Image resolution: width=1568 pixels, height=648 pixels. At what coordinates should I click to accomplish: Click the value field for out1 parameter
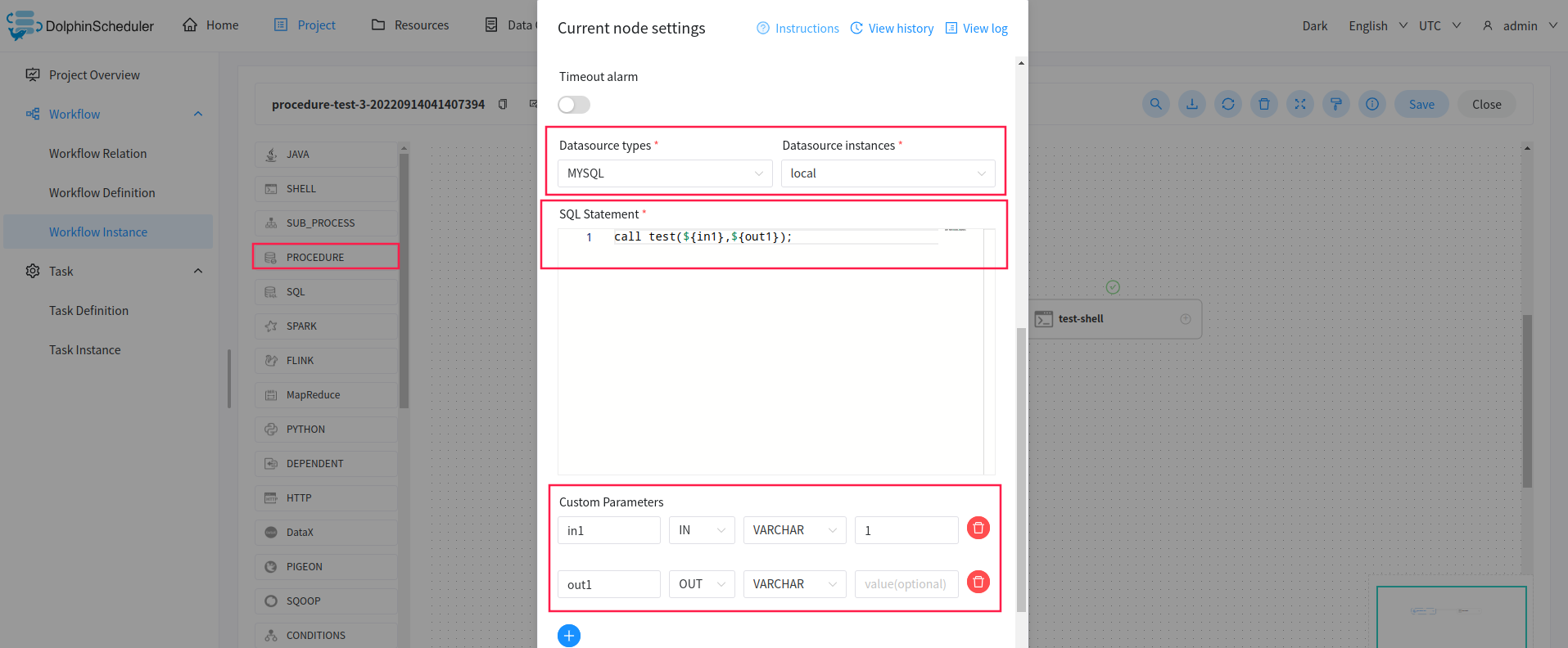[x=906, y=584]
